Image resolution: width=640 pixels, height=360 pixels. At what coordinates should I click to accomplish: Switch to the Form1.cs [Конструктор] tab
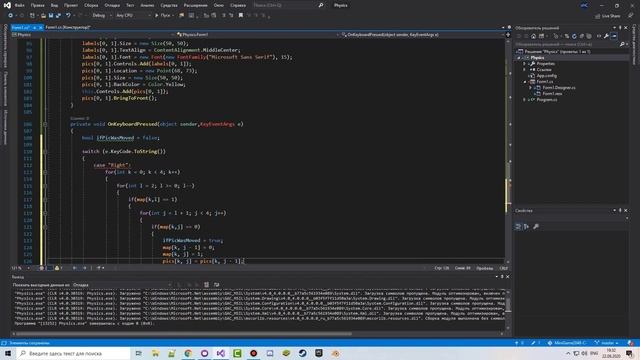pyautogui.click(x=68, y=27)
